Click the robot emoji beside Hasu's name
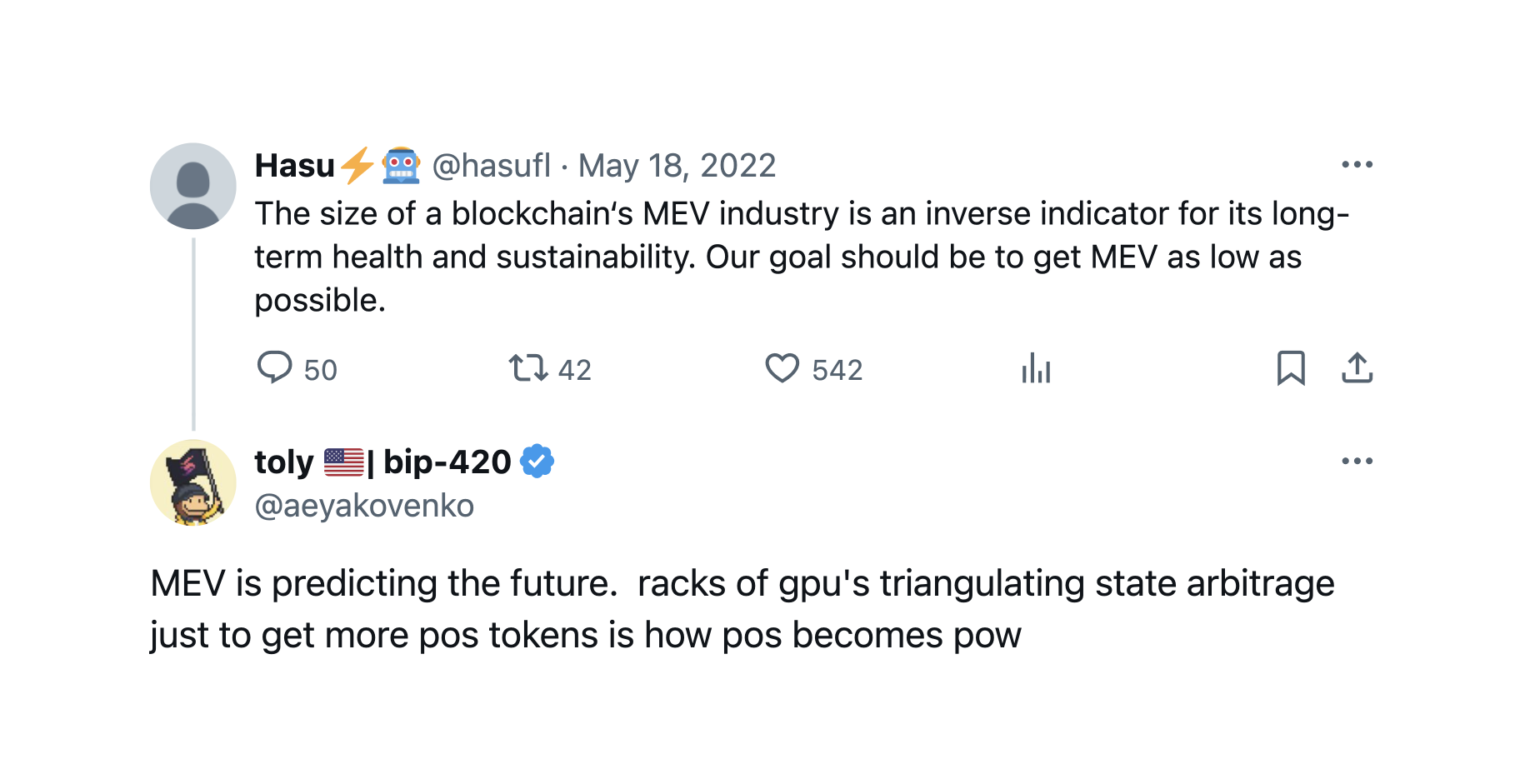Screen dimensions: 1530x784 click(x=401, y=165)
